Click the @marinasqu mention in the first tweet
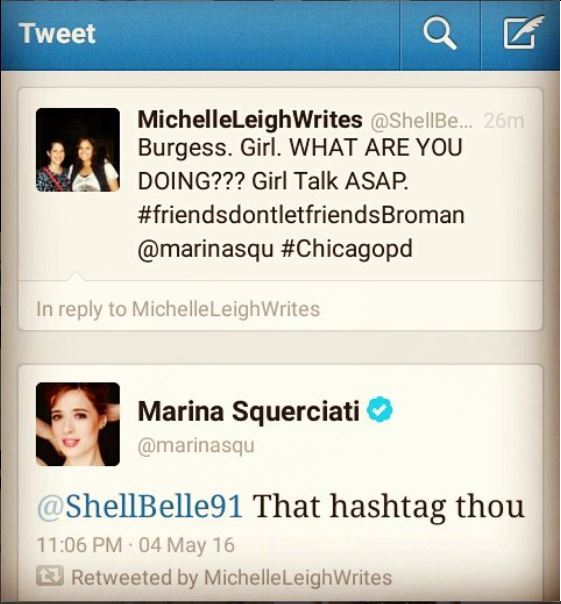Viewport: 561px width, 604px height. point(205,250)
